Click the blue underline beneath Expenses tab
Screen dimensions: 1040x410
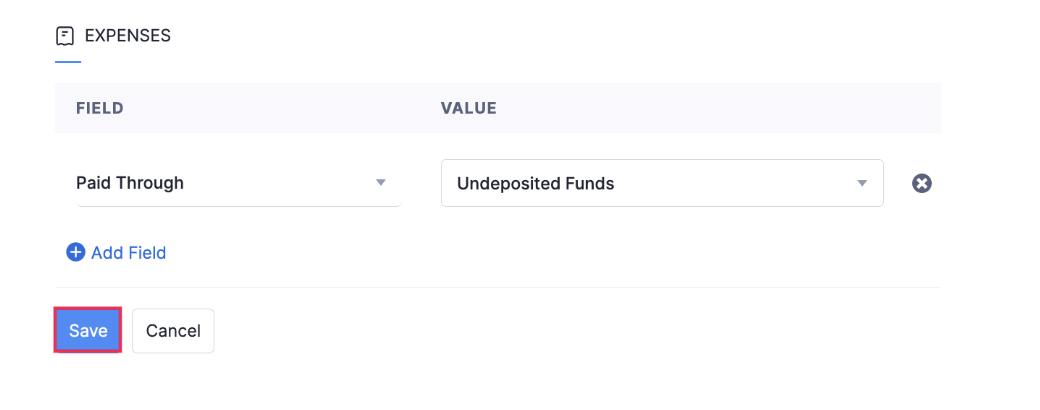[x=68, y=62]
